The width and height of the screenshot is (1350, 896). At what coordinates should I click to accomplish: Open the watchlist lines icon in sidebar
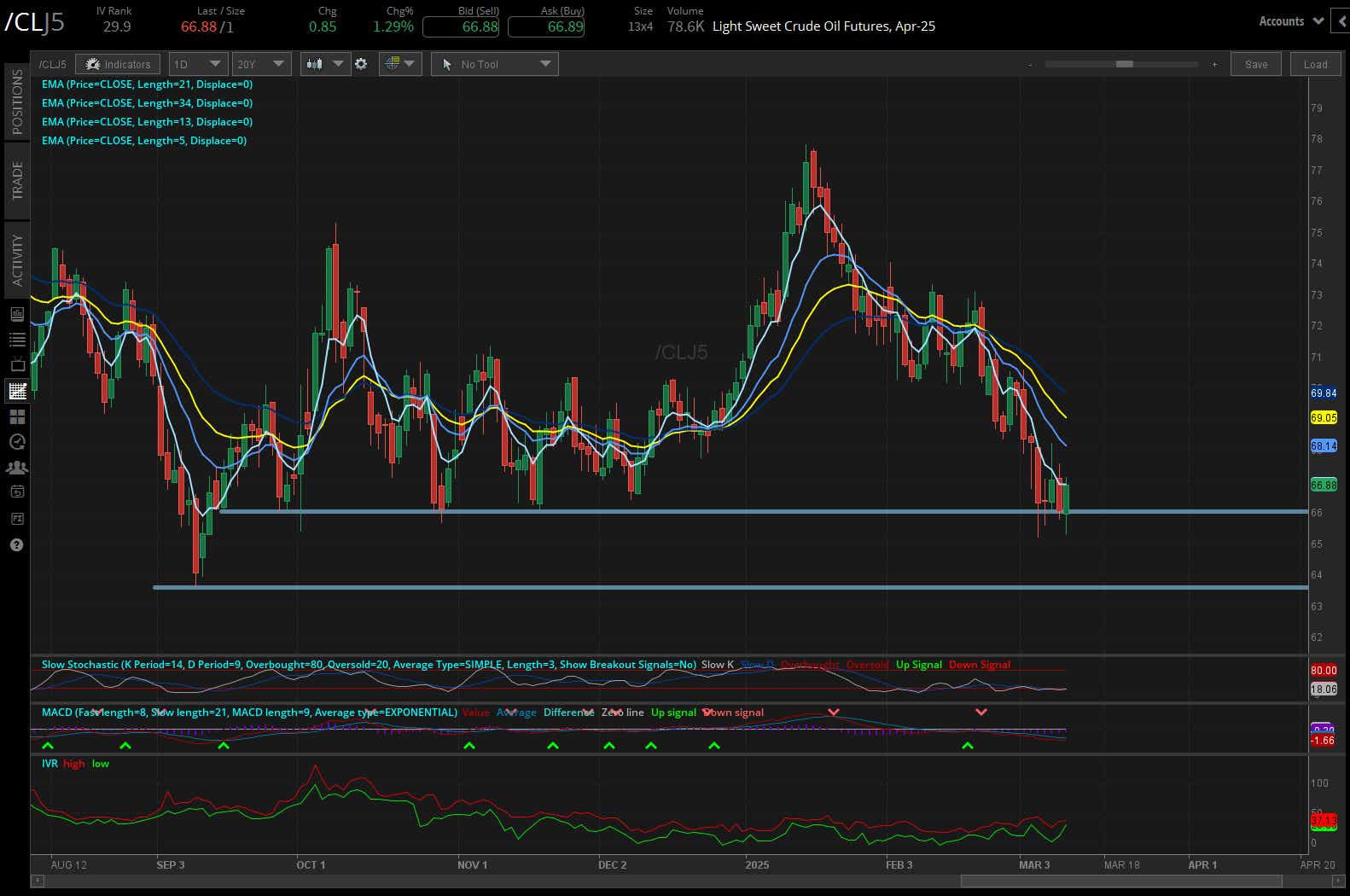click(17, 340)
